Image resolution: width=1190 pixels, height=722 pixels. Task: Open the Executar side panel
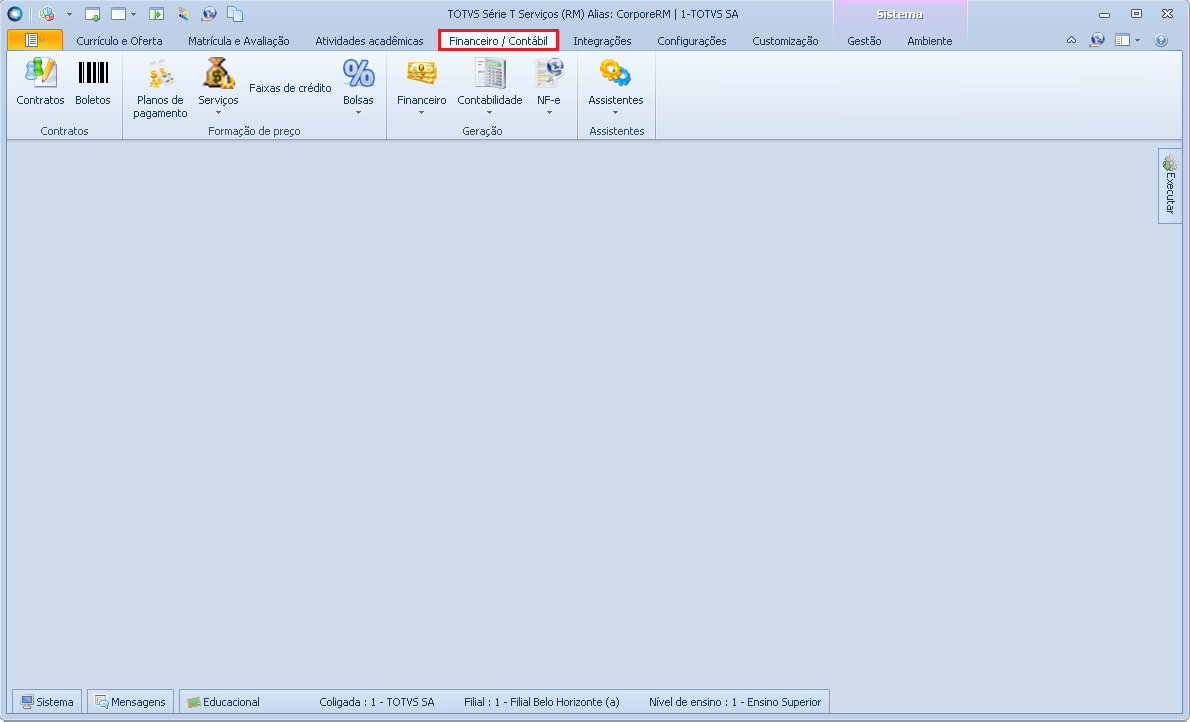coord(1170,185)
